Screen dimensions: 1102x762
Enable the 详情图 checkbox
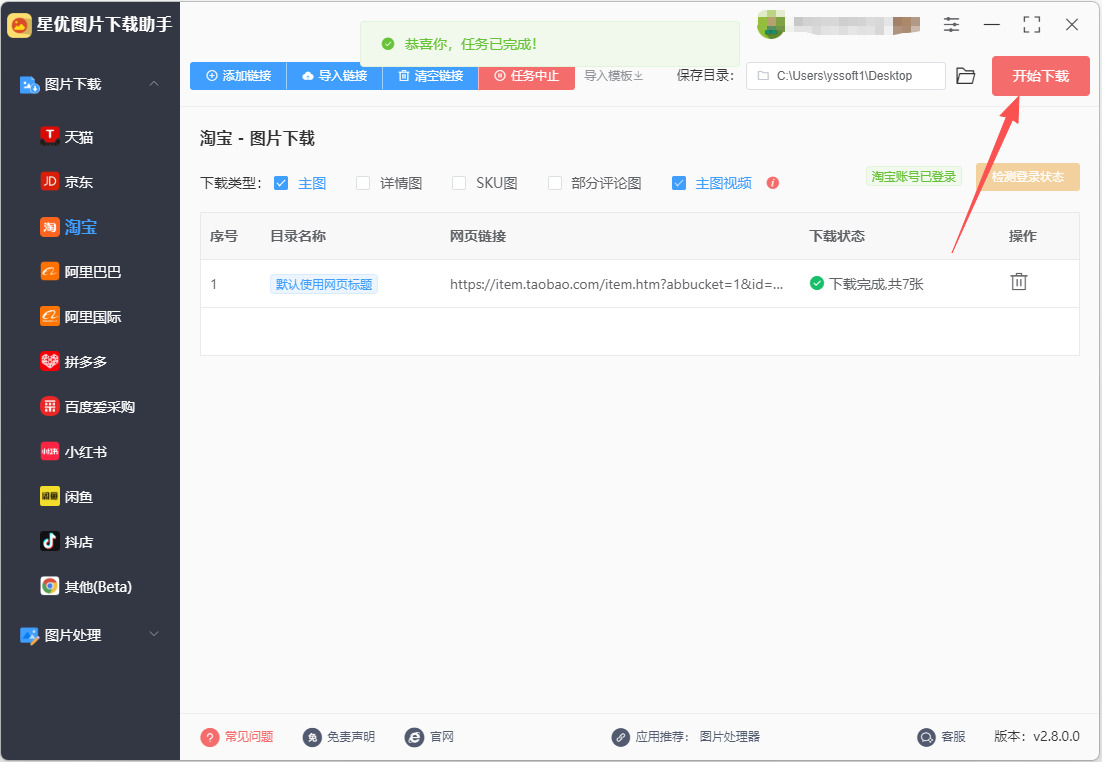pos(363,183)
